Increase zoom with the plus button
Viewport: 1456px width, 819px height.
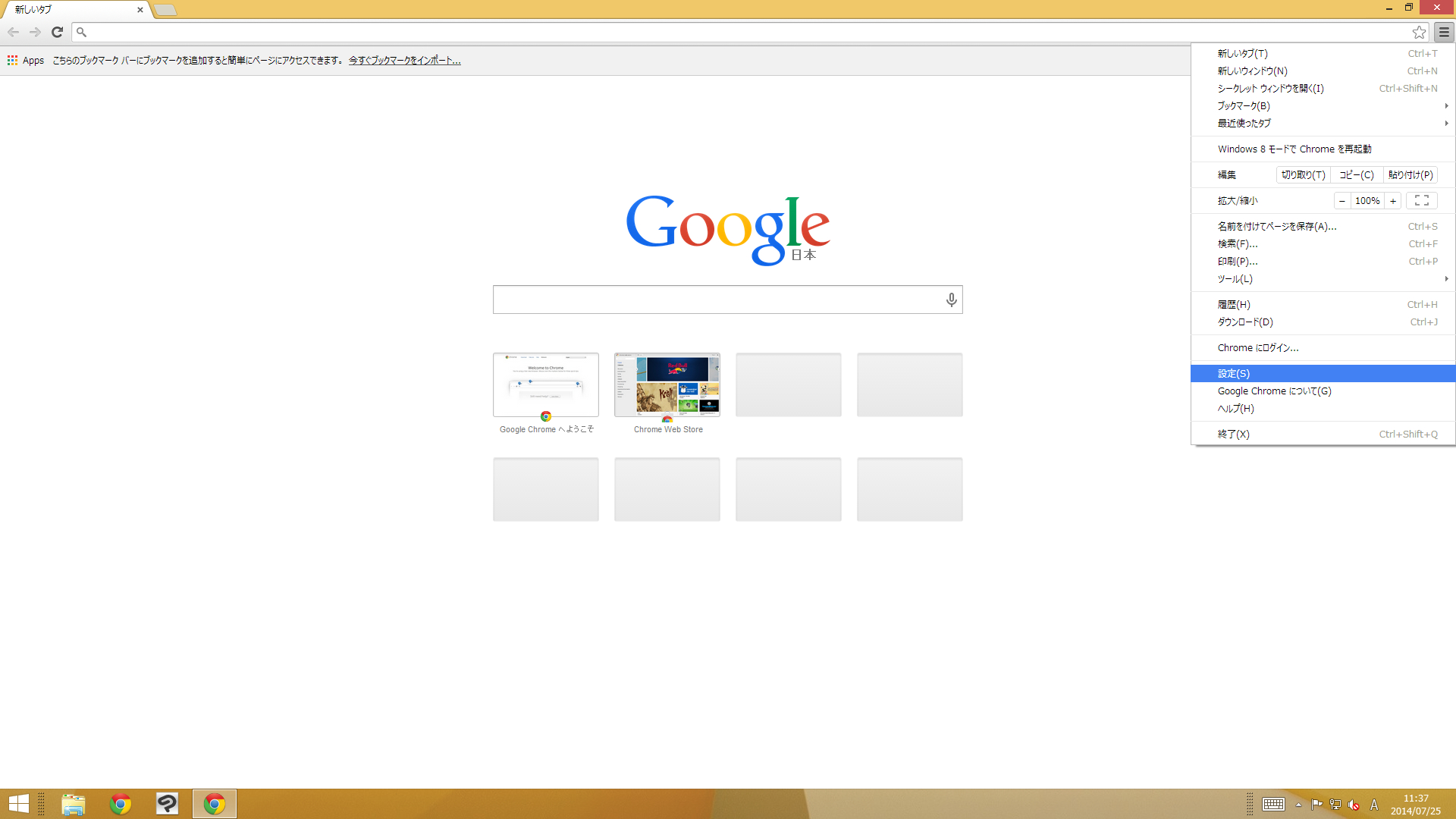click(x=1393, y=200)
